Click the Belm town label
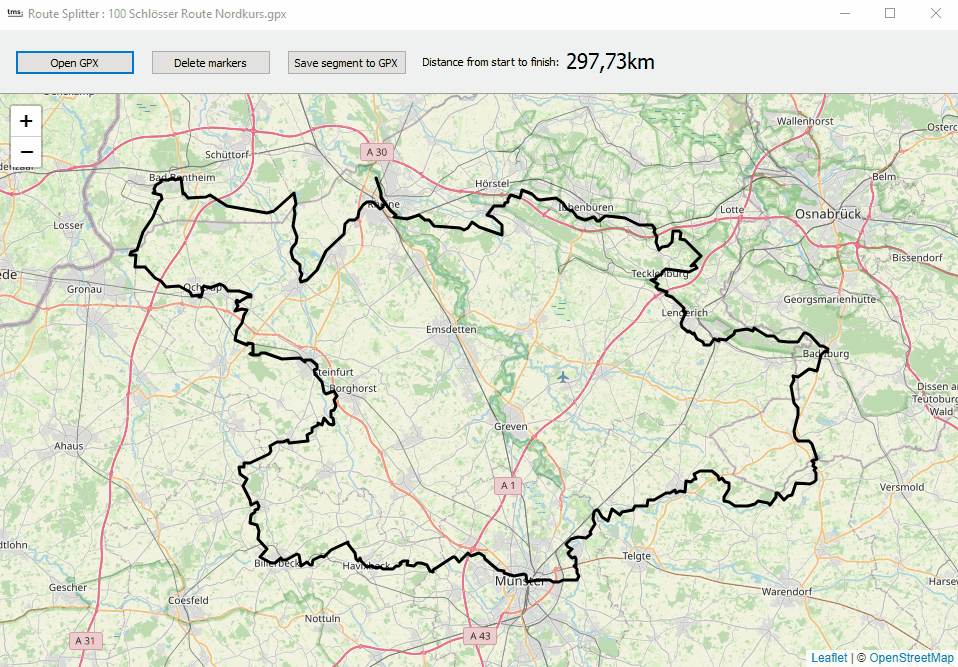Screen dimensions: 958x667 click(x=884, y=177)
